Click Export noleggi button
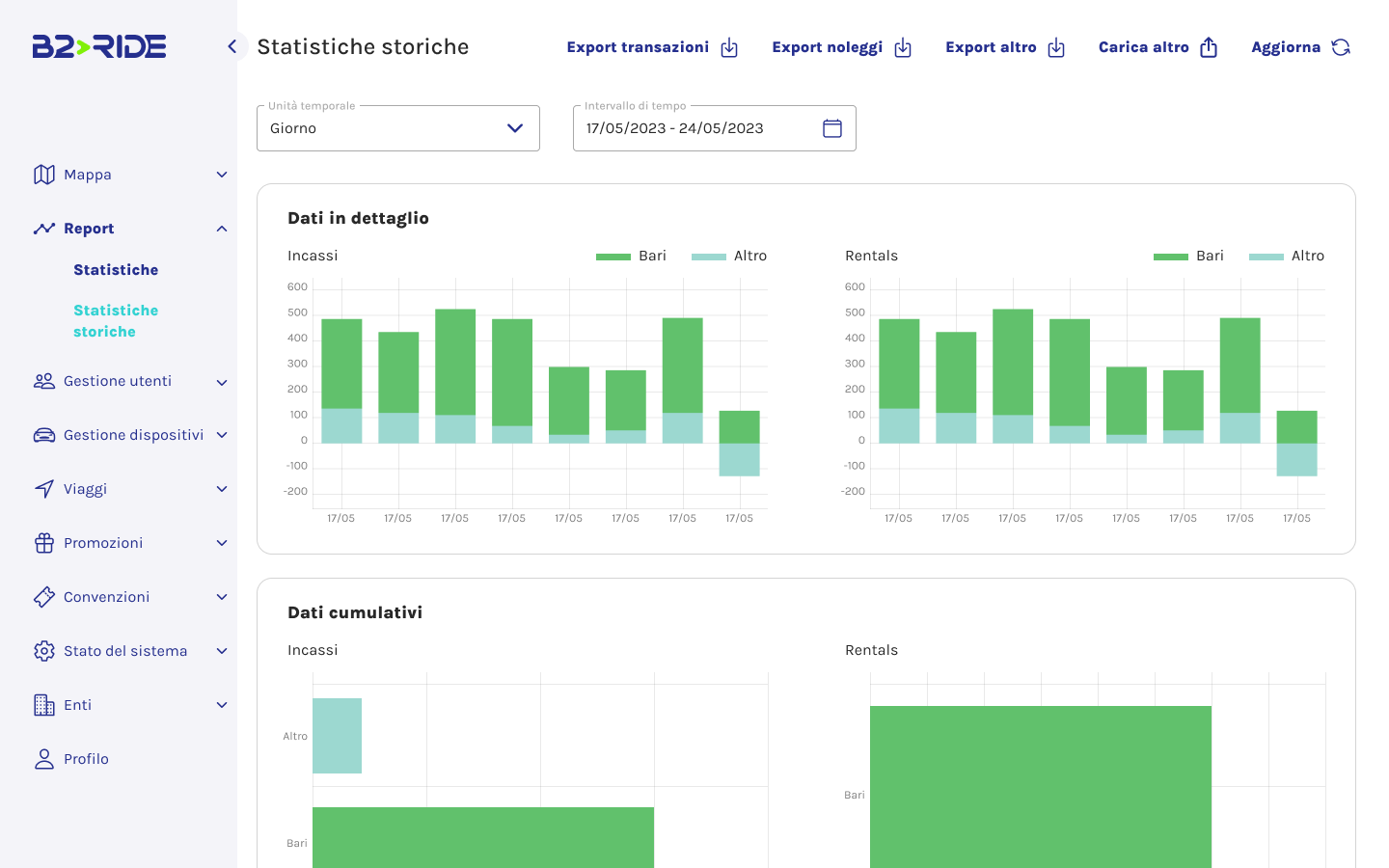Viewport: 1389px width, 868px height. (842, 47)
